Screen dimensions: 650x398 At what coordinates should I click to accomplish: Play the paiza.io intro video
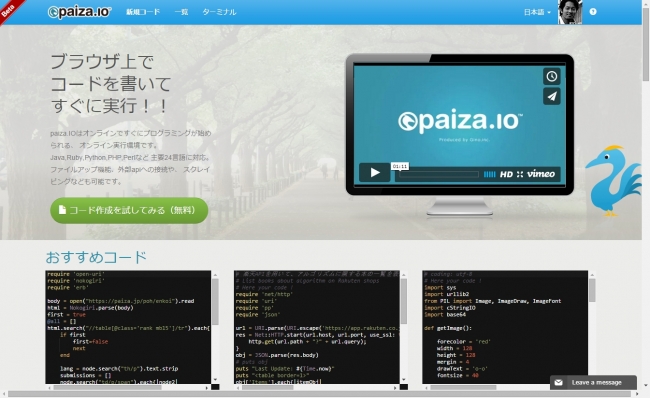(x=375, y=172)
